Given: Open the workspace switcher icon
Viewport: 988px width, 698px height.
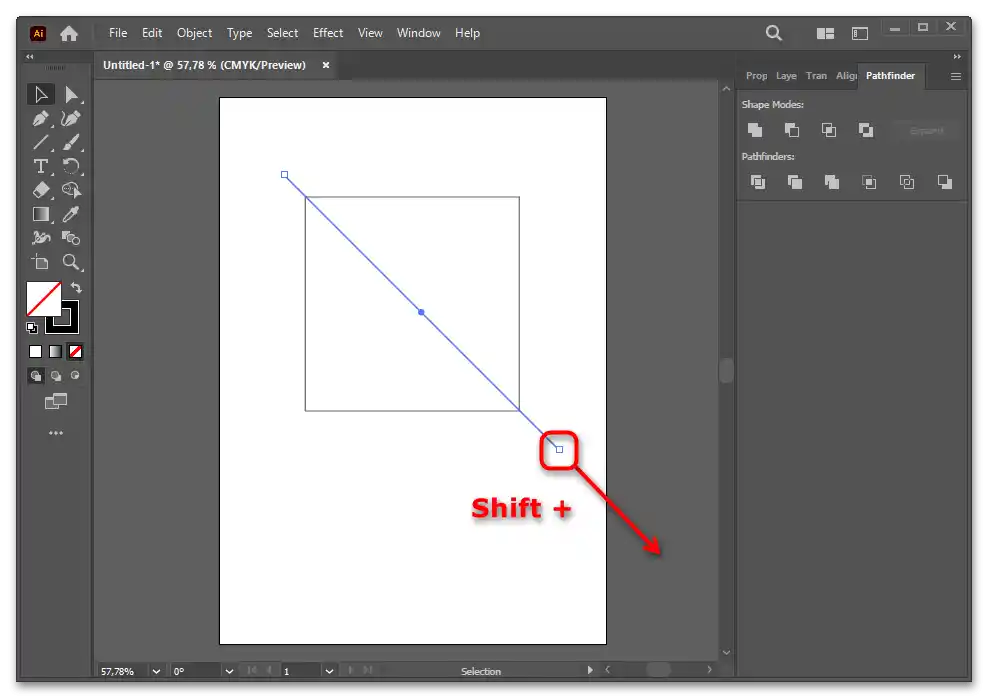Looking at the screenshot, I should [x=860, y=33].
